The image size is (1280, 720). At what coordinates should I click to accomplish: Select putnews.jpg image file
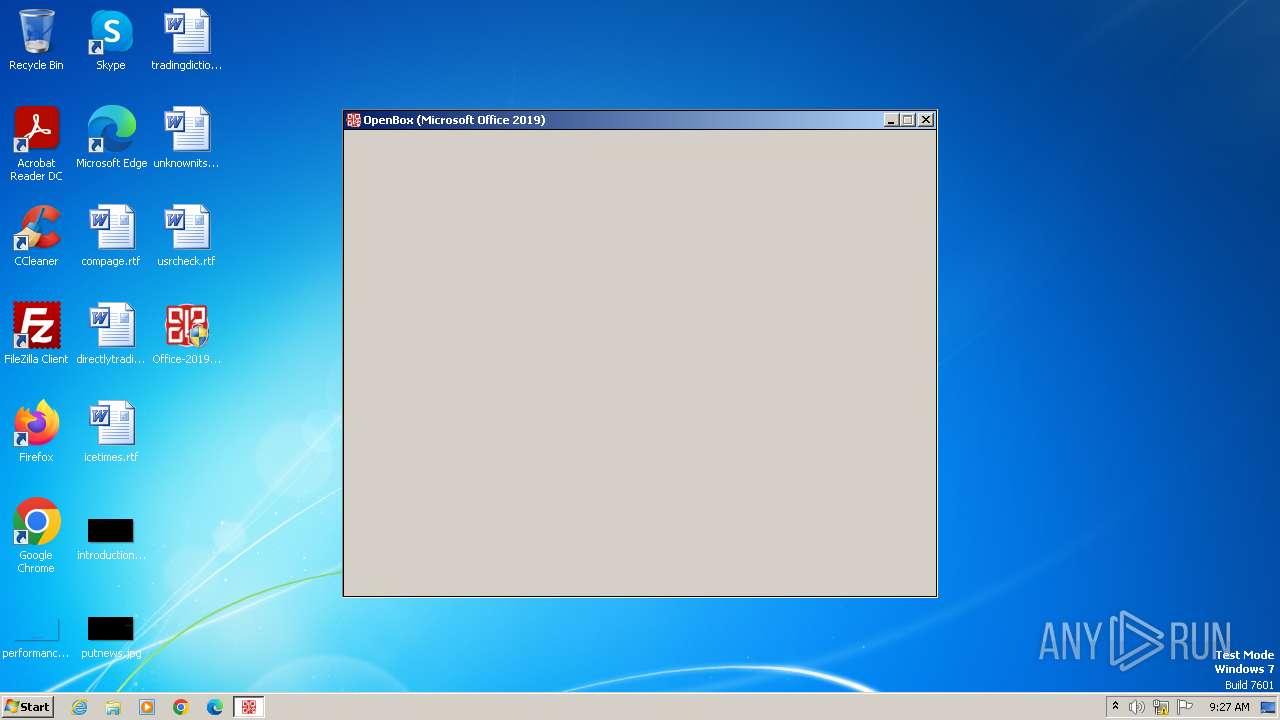pos(110,636)
